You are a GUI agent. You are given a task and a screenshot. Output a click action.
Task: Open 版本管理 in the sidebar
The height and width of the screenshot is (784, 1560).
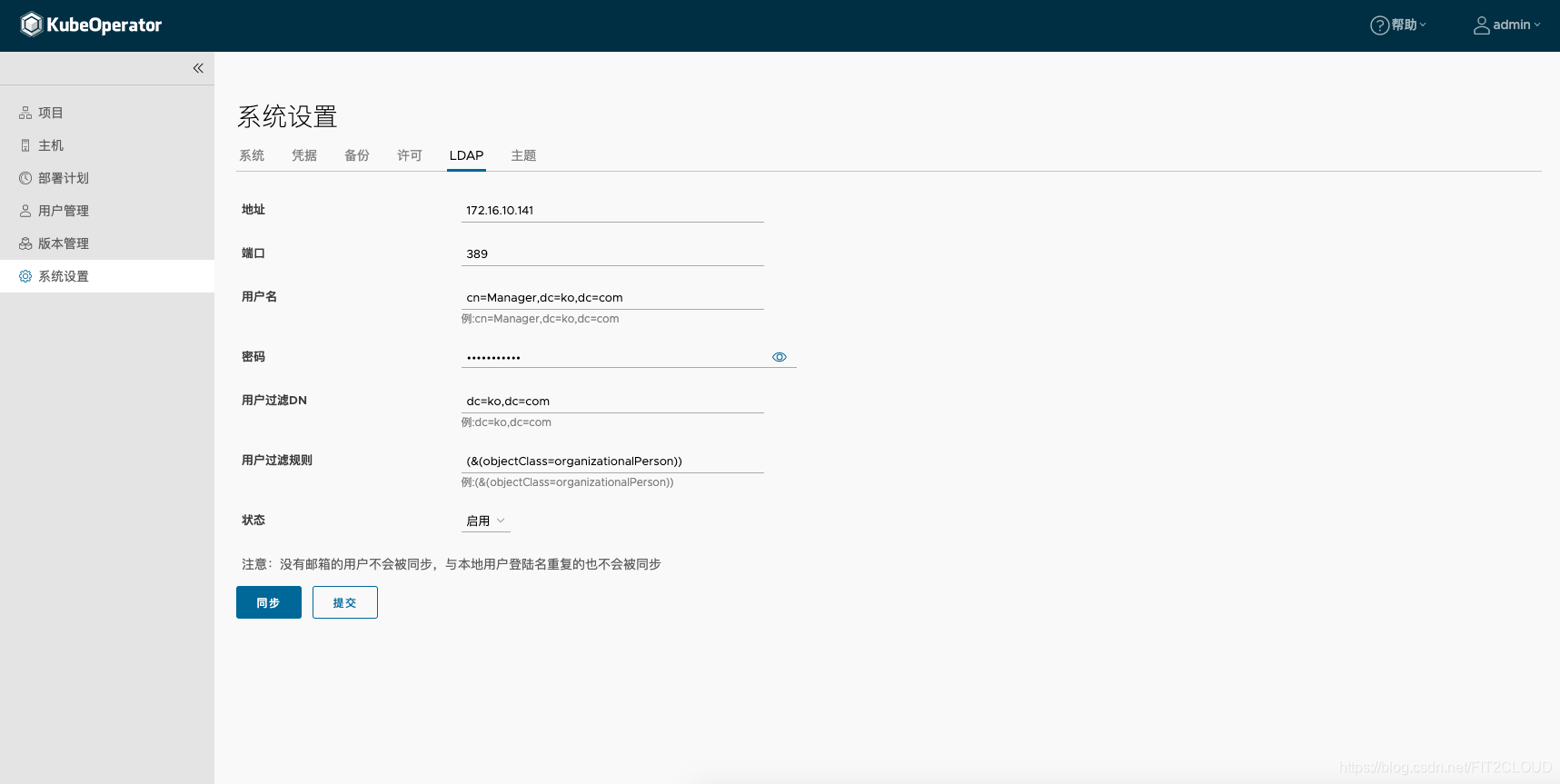click(x=107, y=243)
